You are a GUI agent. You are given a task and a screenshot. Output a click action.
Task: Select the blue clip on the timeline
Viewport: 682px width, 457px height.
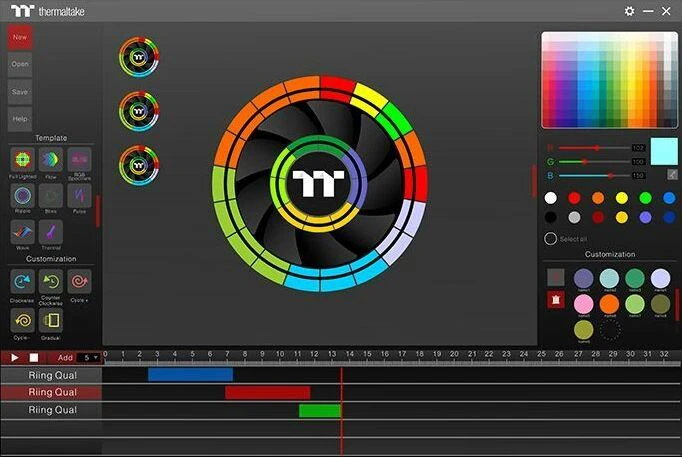[190, 375]
